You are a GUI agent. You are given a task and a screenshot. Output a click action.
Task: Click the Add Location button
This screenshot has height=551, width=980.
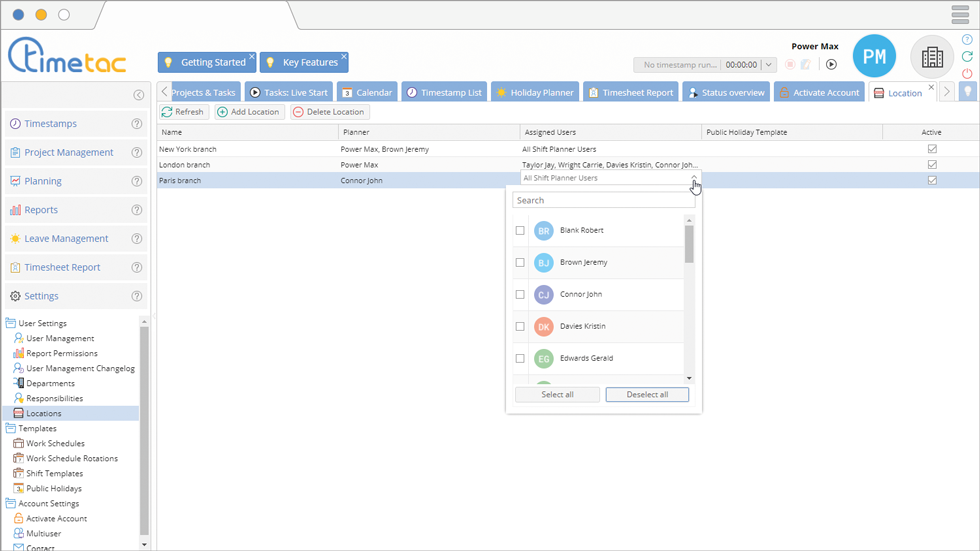[x=249, y=112]
